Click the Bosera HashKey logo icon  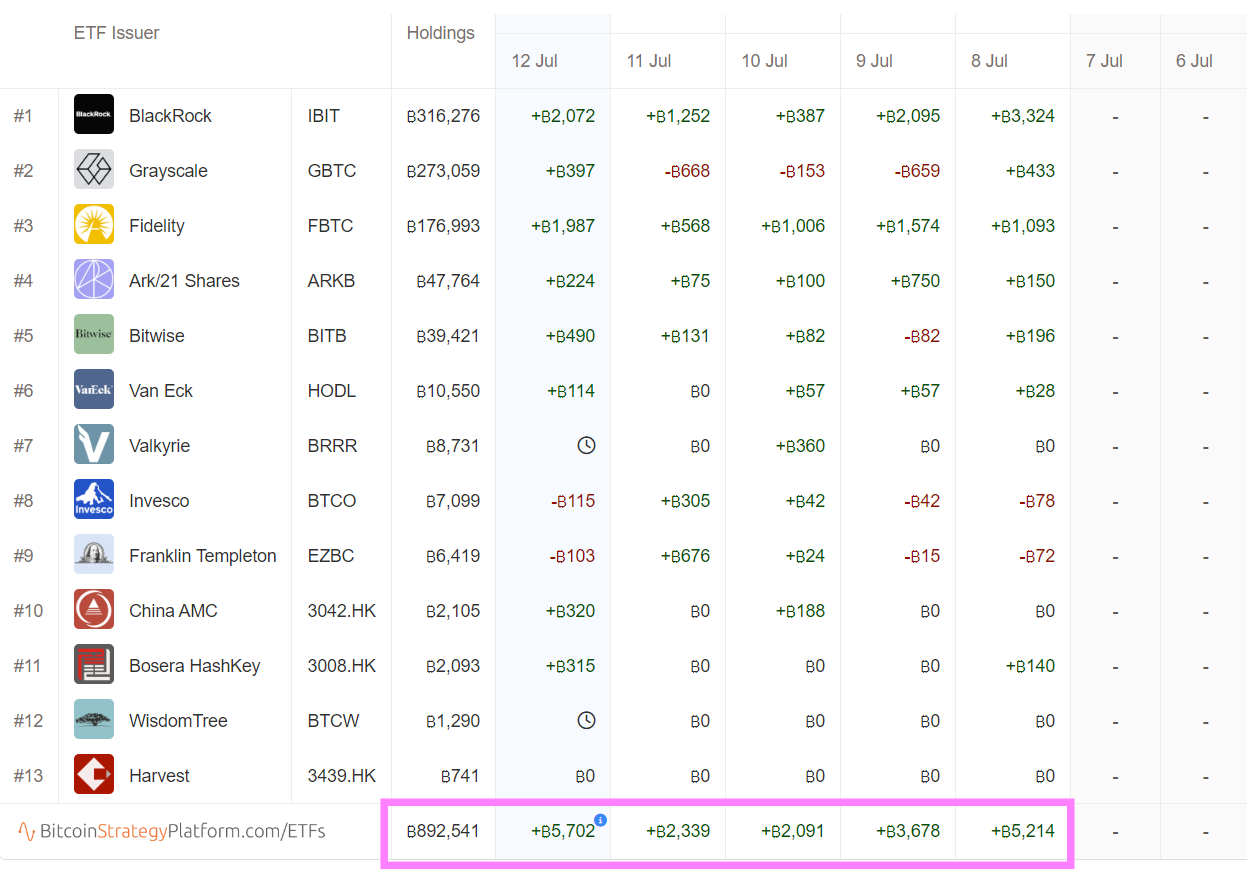[94, 665]
